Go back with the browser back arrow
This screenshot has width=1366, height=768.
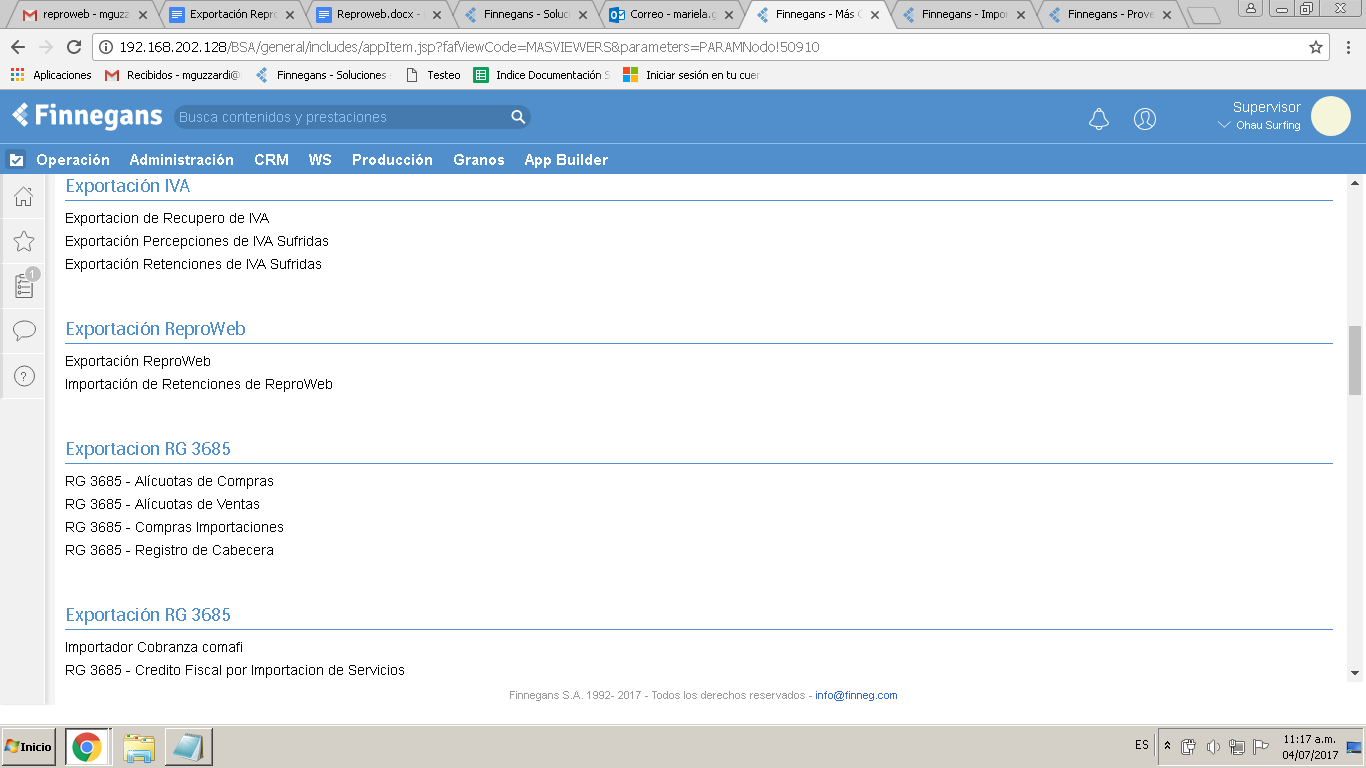tap(18, 47)
